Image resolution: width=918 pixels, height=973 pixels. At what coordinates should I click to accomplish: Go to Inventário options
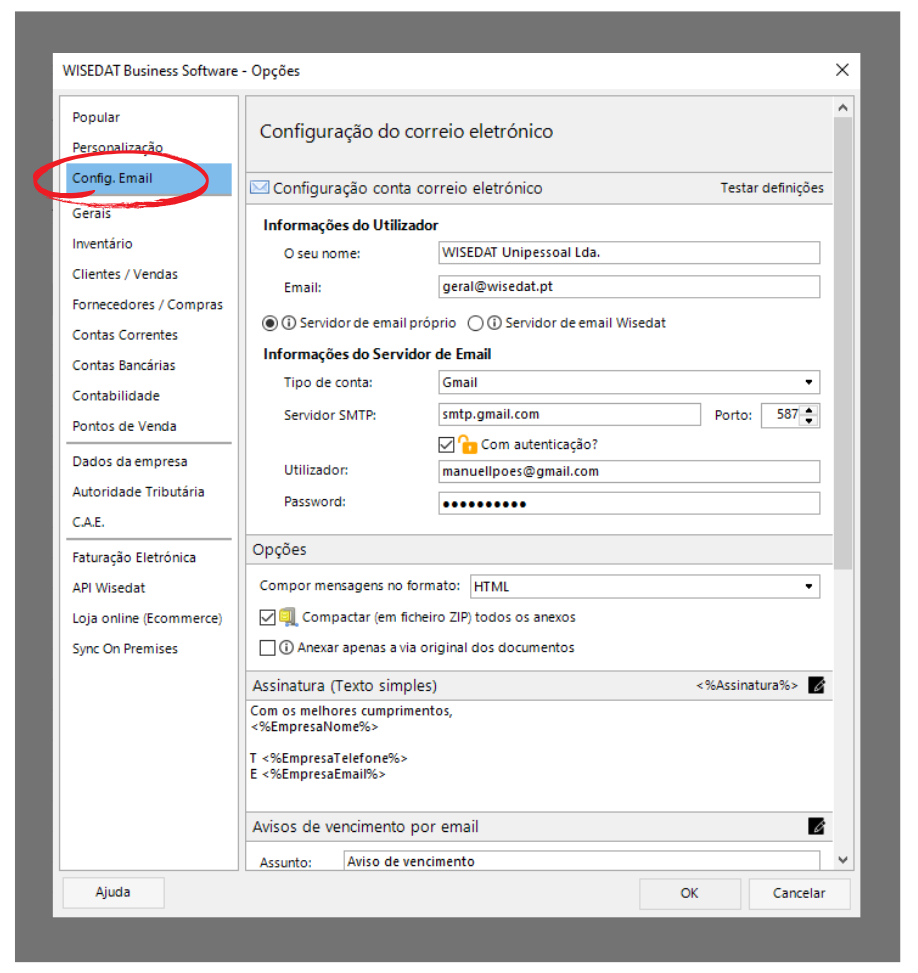[102, 243]
